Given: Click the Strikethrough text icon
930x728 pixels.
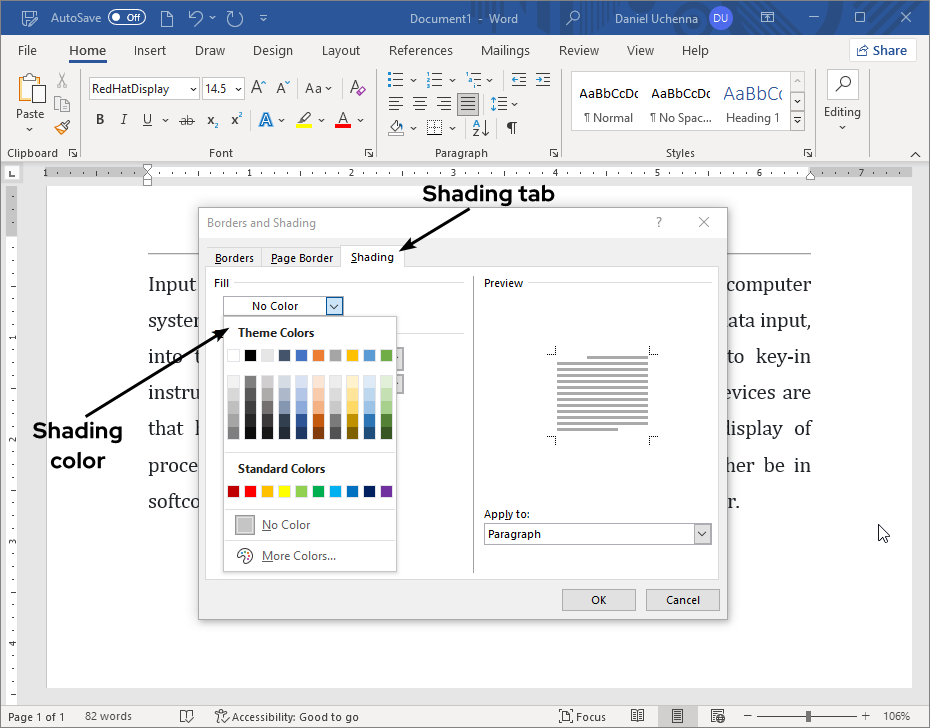Looking at the screenshot, I should coord(186,120).
